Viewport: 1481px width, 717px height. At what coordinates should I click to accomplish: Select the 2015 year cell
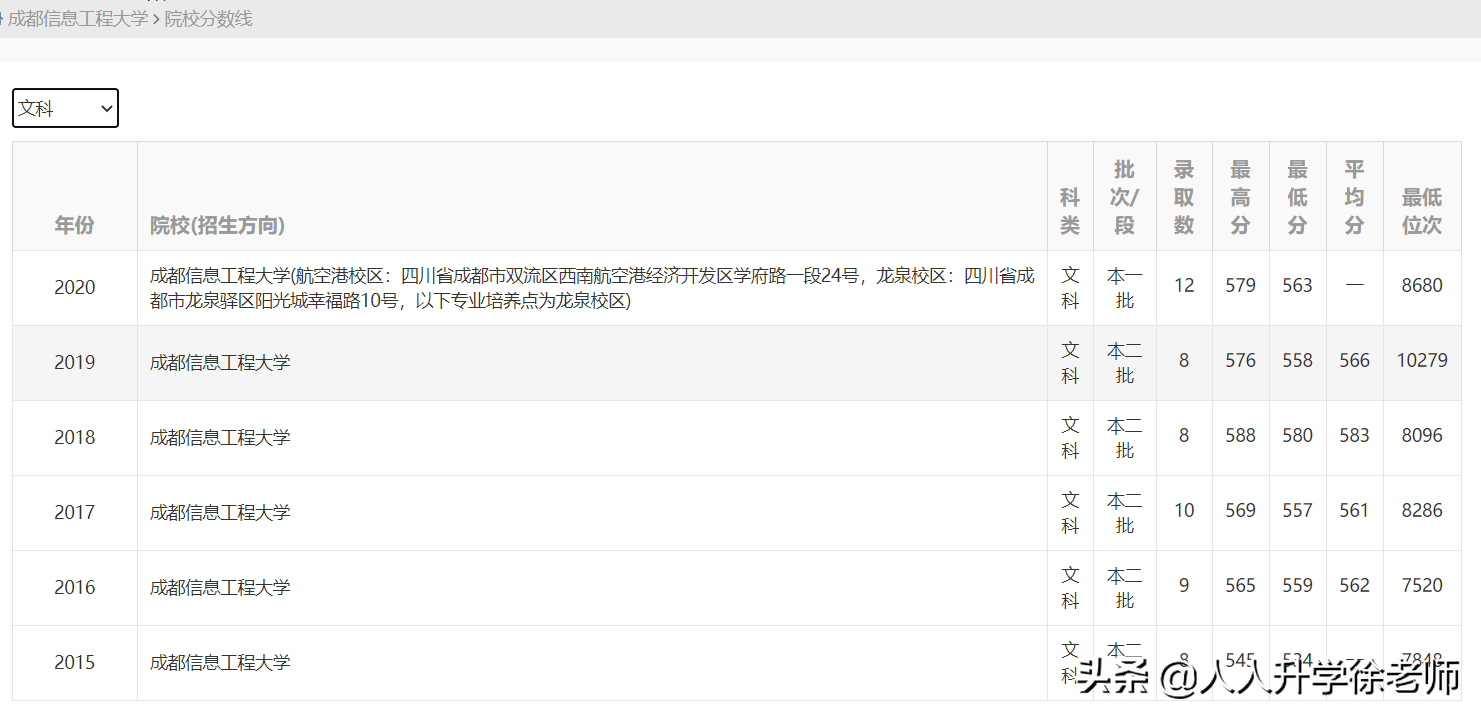[75, 662]
